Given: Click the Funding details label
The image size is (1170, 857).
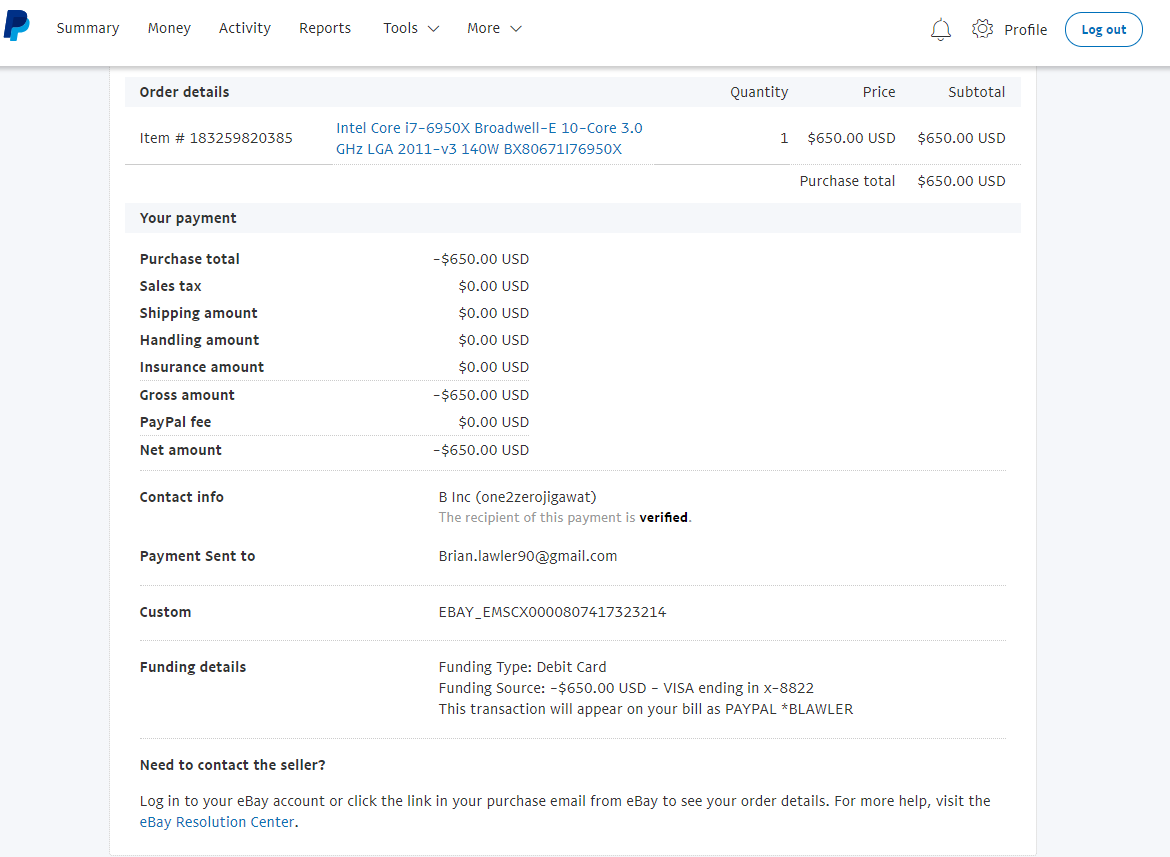Looking at the screenshot, I should (x=193, y=667).
